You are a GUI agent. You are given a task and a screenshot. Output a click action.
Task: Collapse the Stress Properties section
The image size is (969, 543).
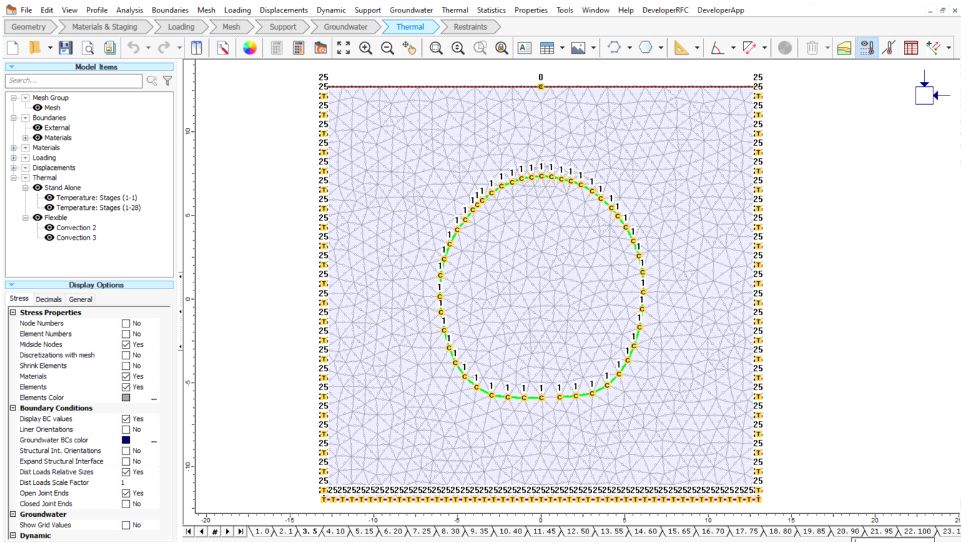click(x=13, y=313)
